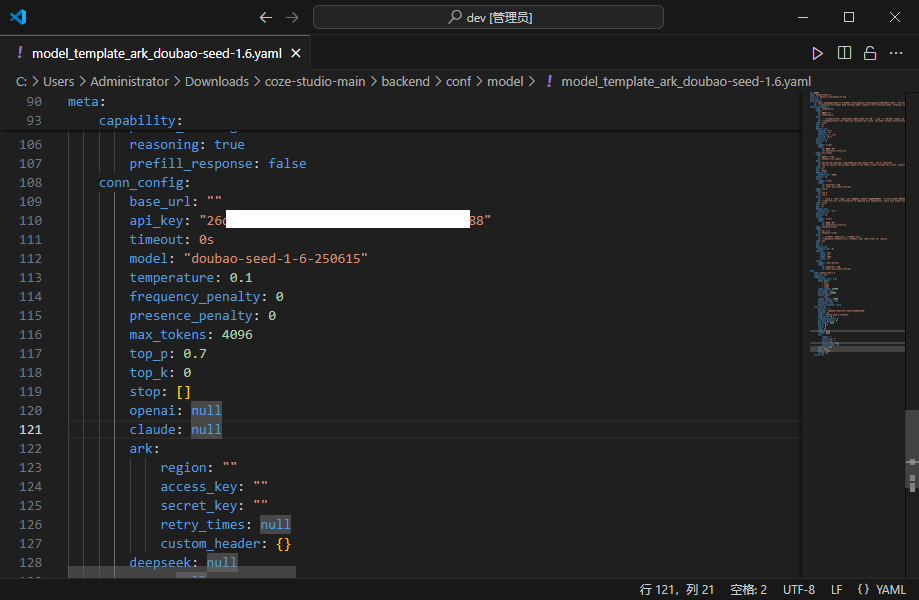Go forward using the right arrow
919x600 pixels.
(x=291, y=17)
